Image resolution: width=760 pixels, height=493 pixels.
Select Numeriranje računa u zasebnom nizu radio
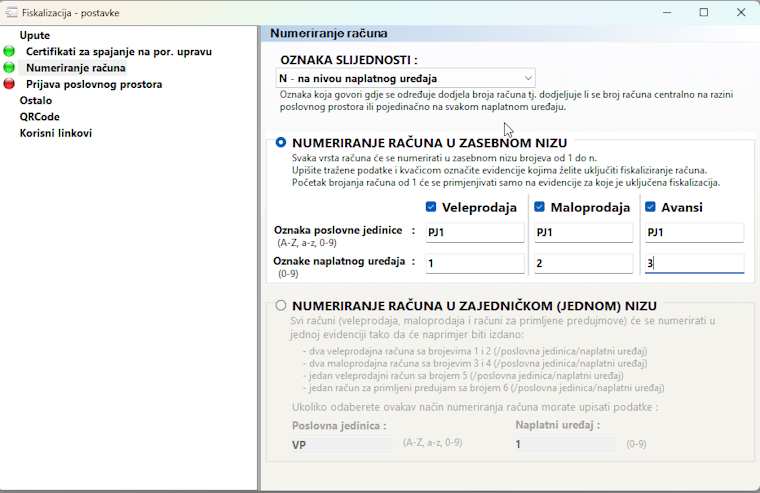tap(281, 143)
